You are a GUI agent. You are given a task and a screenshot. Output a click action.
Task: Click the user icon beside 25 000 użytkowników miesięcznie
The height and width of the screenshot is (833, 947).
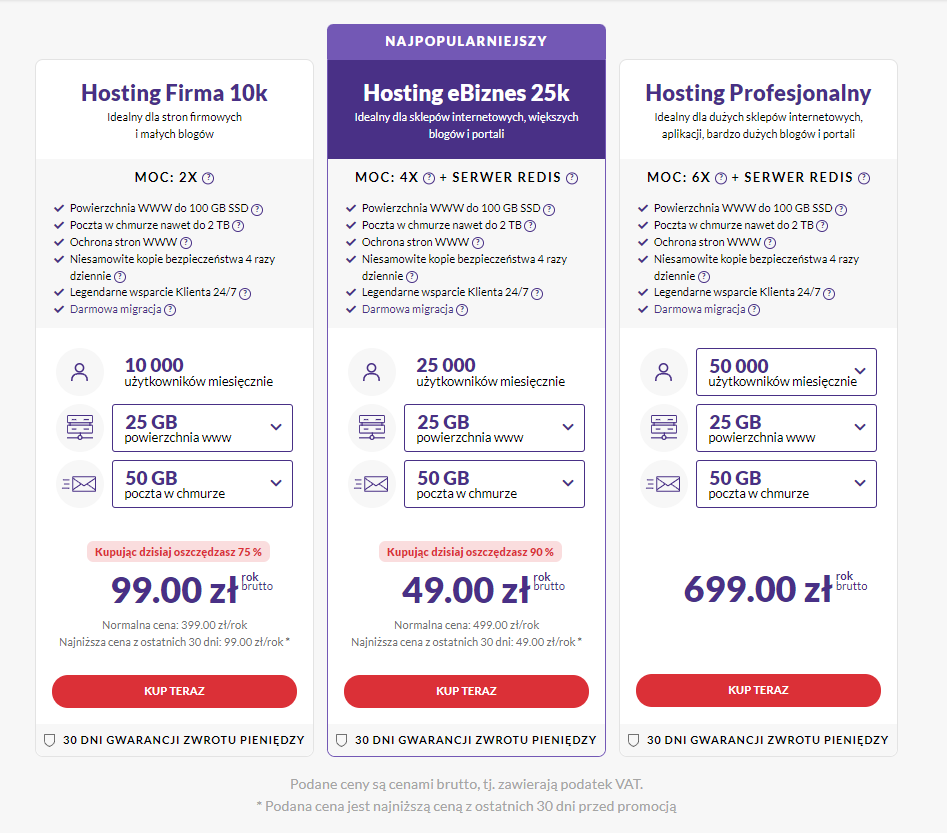pyautogui.click(x=372, y=371)
